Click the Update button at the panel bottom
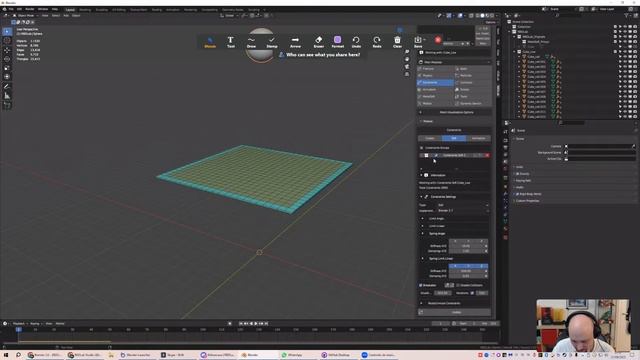The height and width of the screenshot is (360, 640). click(x=454, y=312)
